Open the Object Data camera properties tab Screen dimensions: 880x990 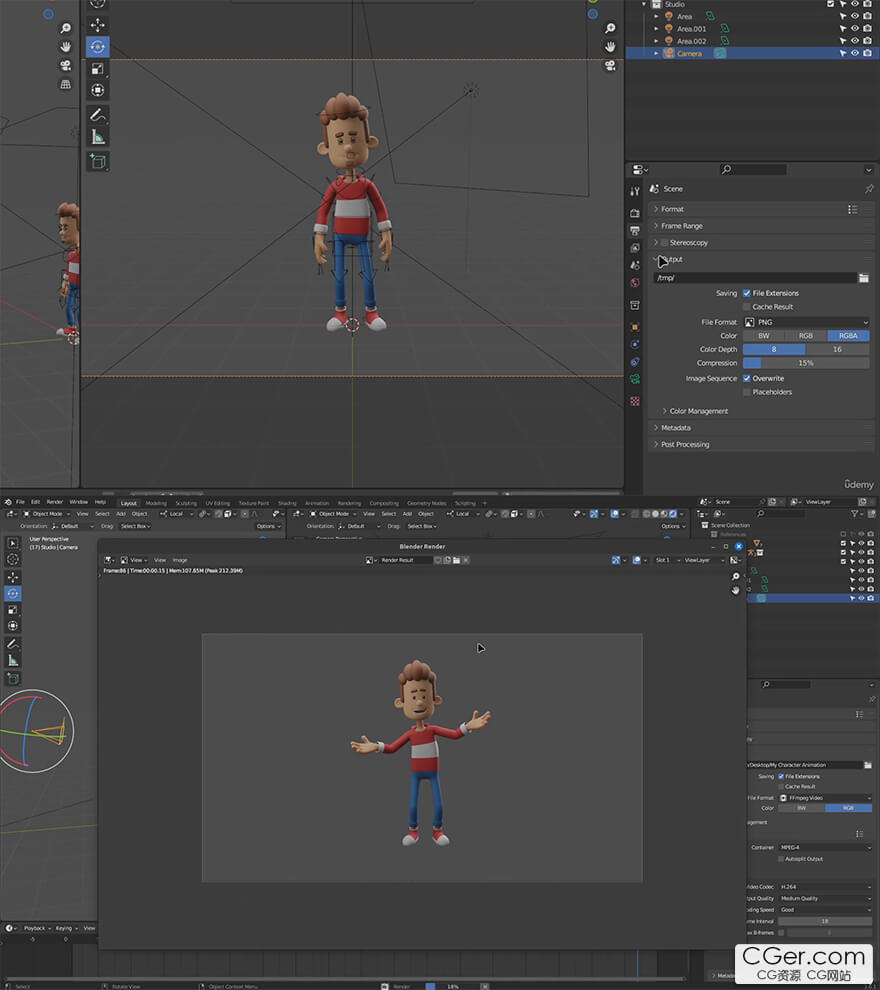pyautogui.click(x=634, y=379)
